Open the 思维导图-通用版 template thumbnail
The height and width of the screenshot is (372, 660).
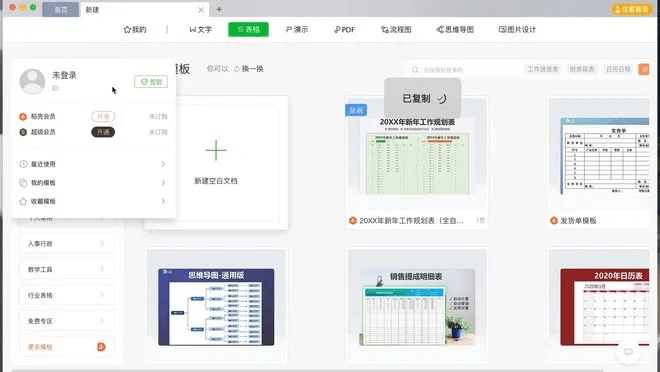pos(216,307)
